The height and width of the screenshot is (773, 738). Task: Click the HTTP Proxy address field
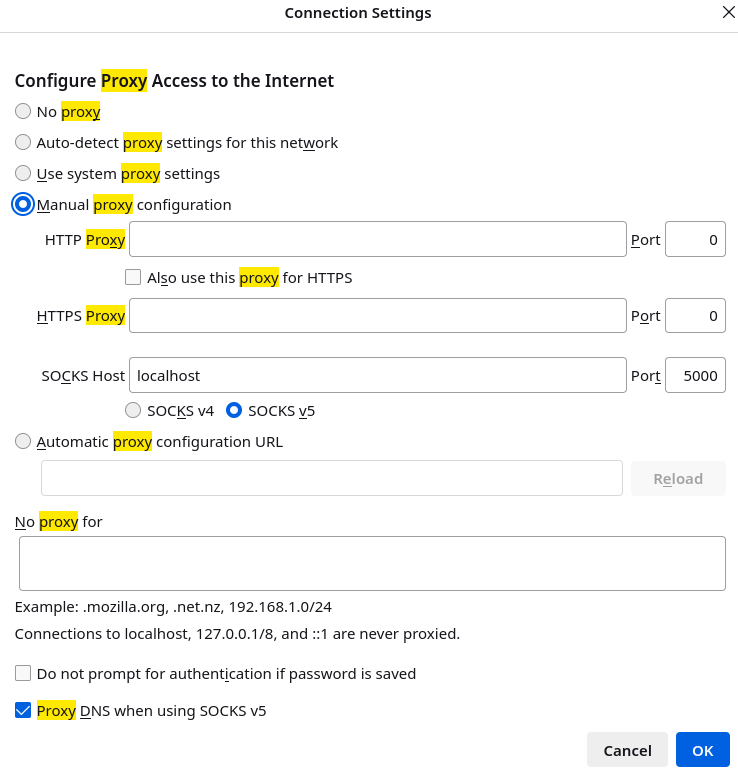click(377, 240)
